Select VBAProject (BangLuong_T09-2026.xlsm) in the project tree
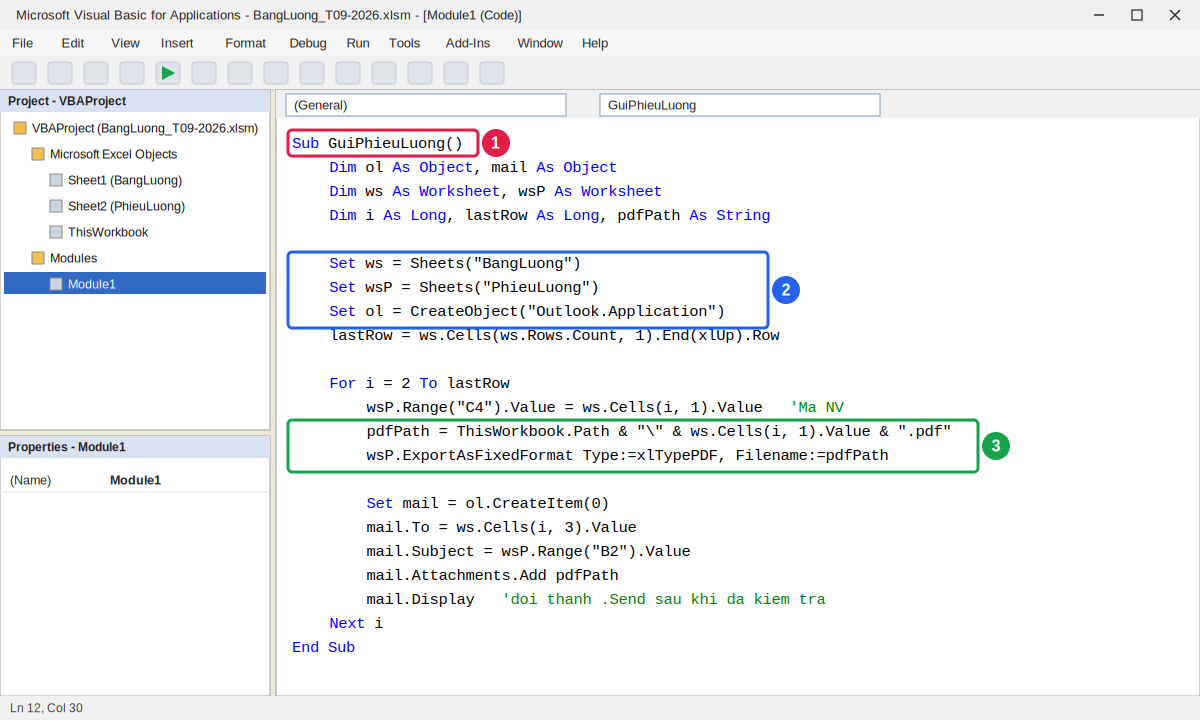The width and height of the screenshot is (1200, 720). 145,128
